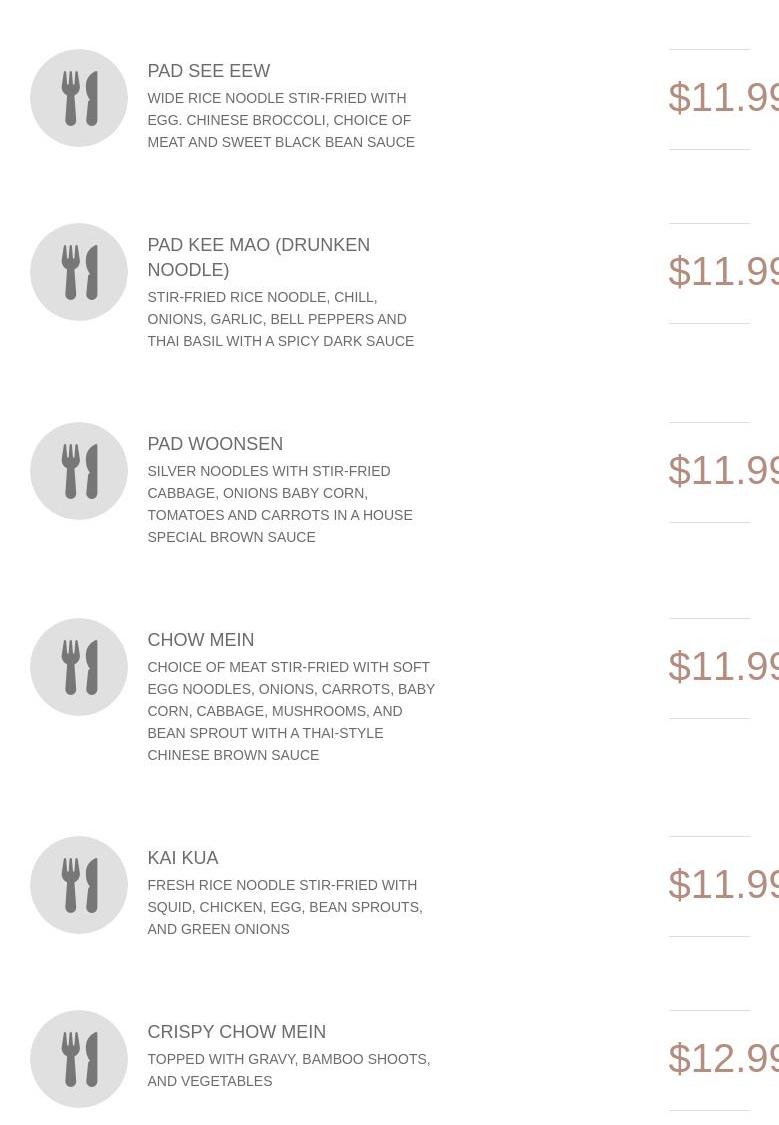Image resolution: width=779 pixels, height=1125 pixels.
Task: Click the $11.99 price for Pad See Eew
Action: point(723,98)
